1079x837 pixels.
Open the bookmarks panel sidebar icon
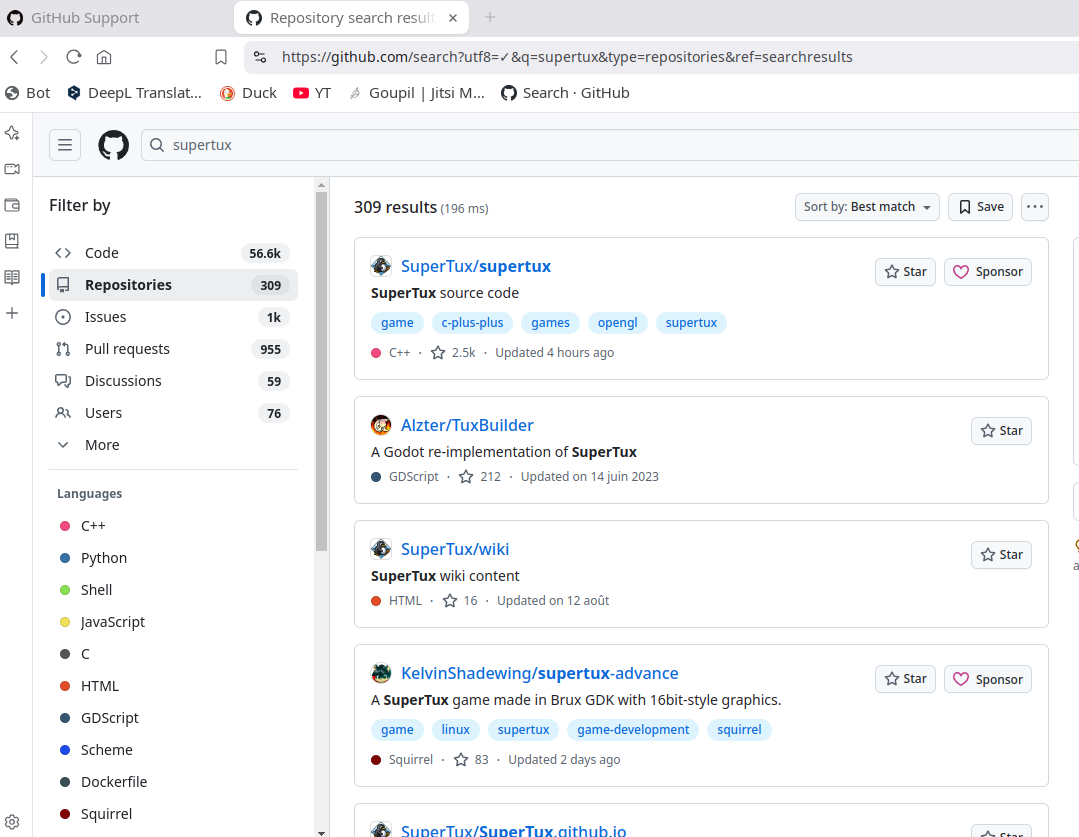(12, 241)
